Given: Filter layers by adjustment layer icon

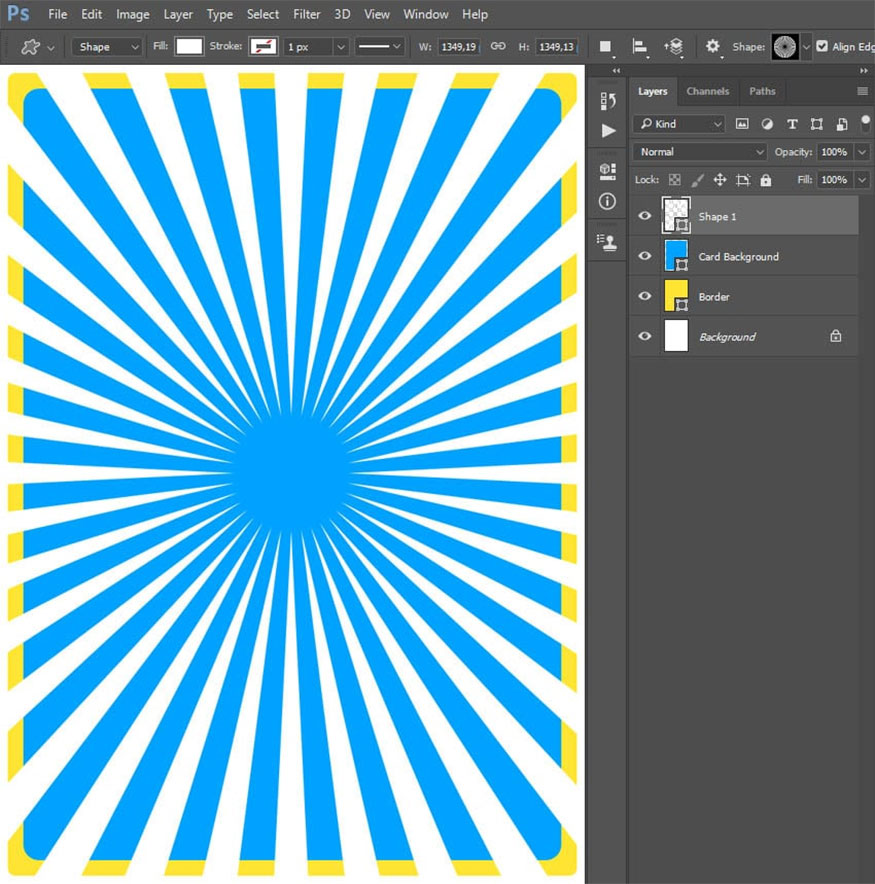Looking at the screenshot, I should click(767, 124).
